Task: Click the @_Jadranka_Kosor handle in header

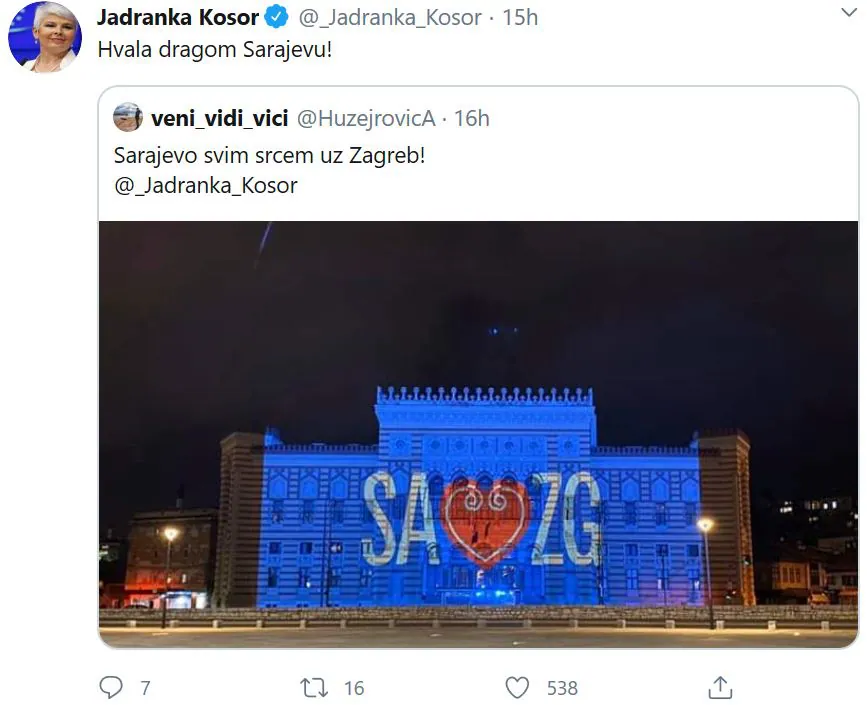Action: point(390,18)
